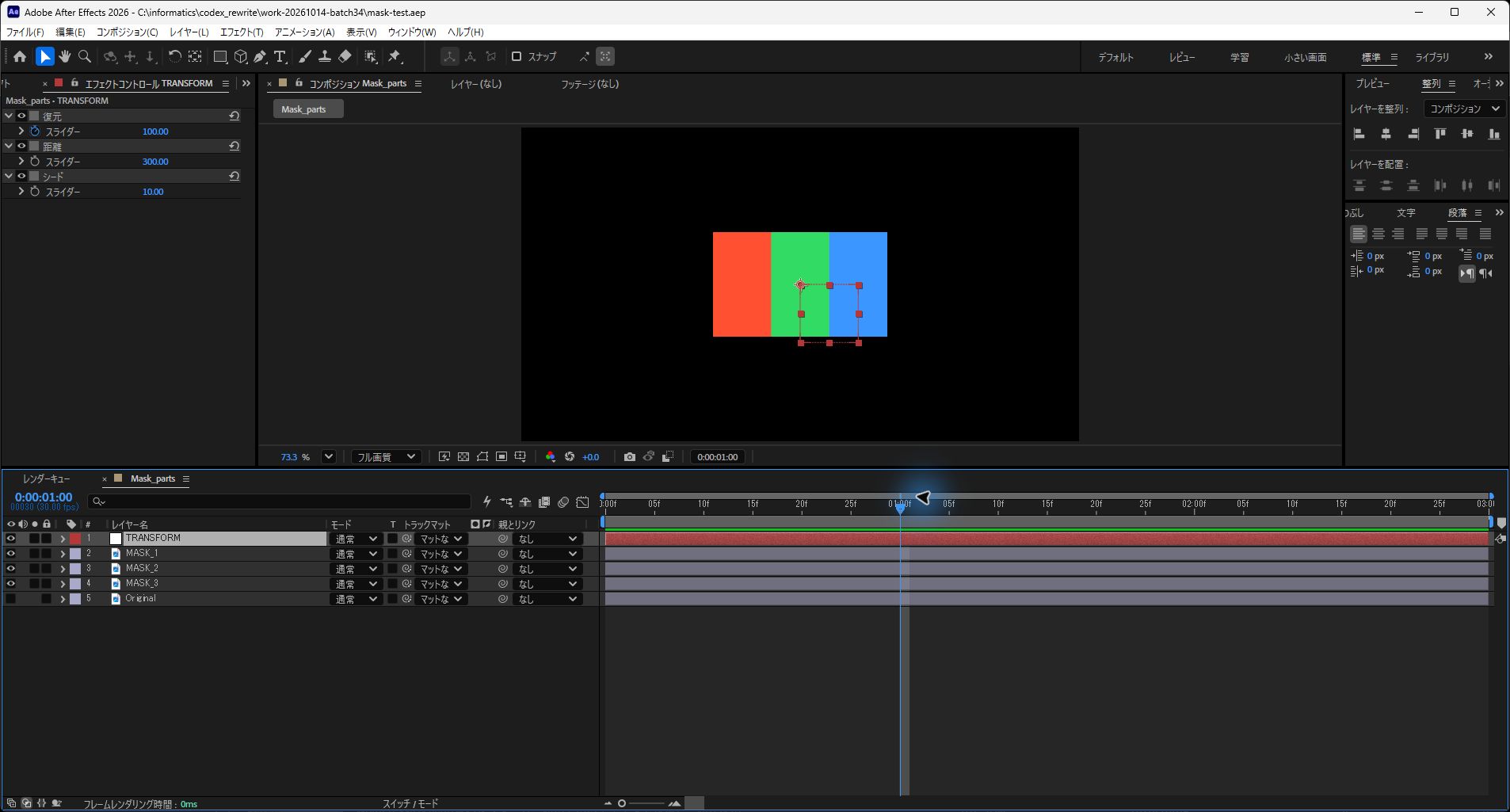This screenshot has height=812, width=1510.
Task: Open the アニメーション(A) menu
Action: coord(305,32)
